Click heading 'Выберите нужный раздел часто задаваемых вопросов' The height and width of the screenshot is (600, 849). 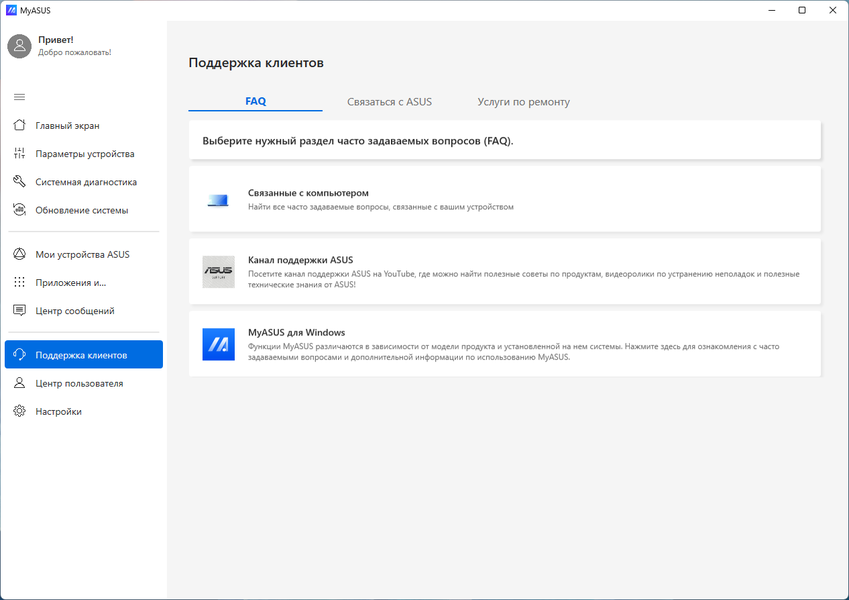tap(358, 141)
